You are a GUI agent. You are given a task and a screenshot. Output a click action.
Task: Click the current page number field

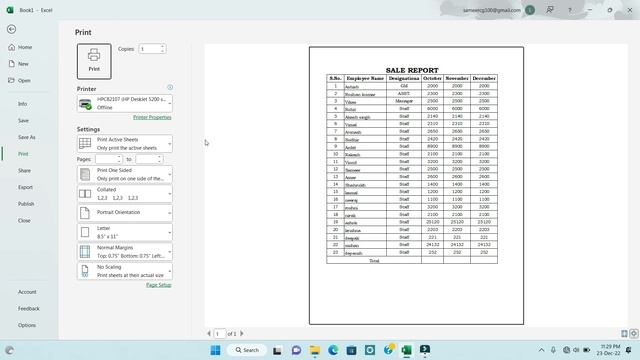pyautogui.click(x=220, y=333)
